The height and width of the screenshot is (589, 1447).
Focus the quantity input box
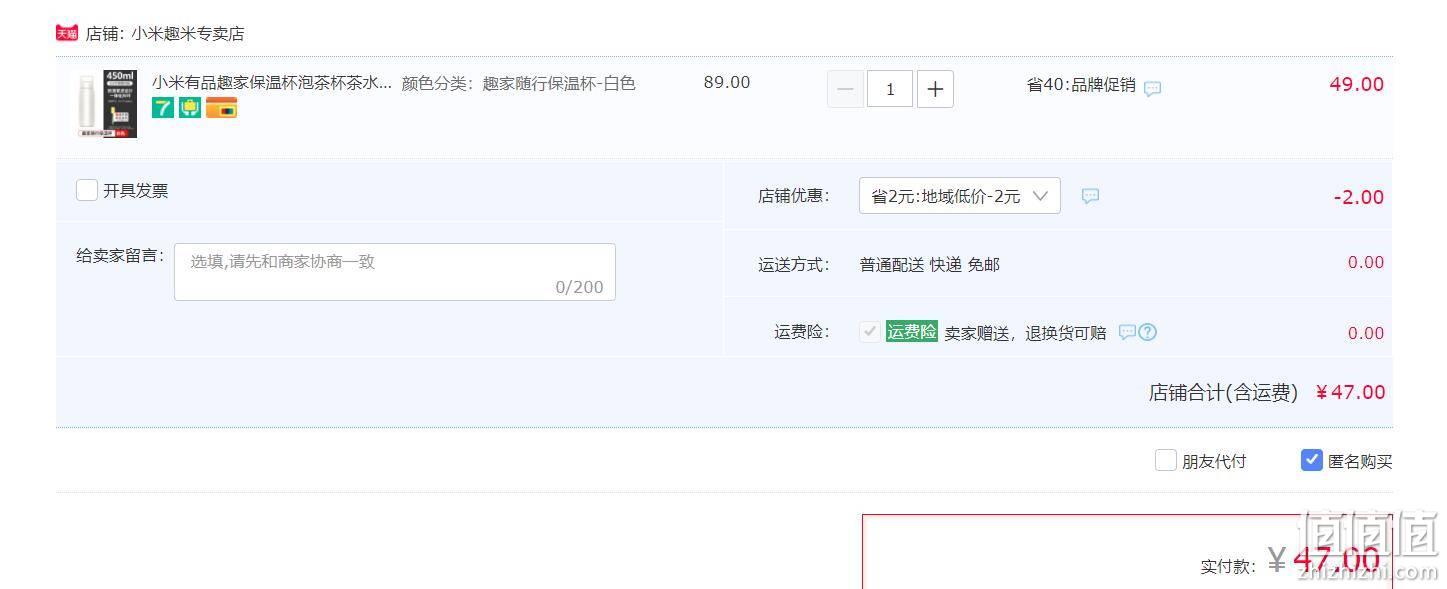pyautogui.click(x=890, y=89)
